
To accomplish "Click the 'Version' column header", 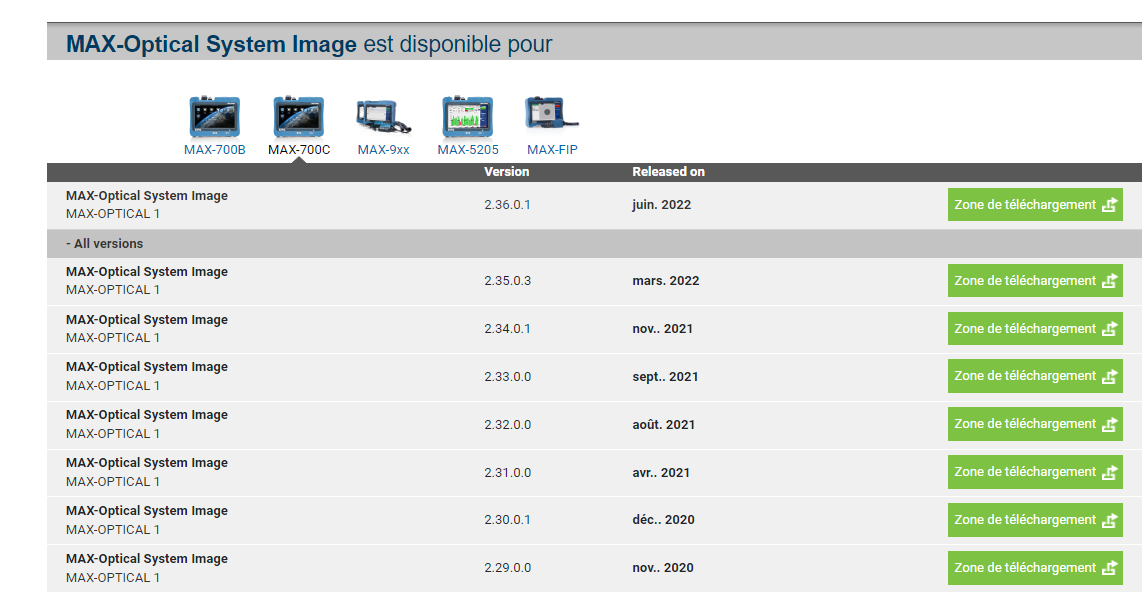I will [x=506, y=172].
